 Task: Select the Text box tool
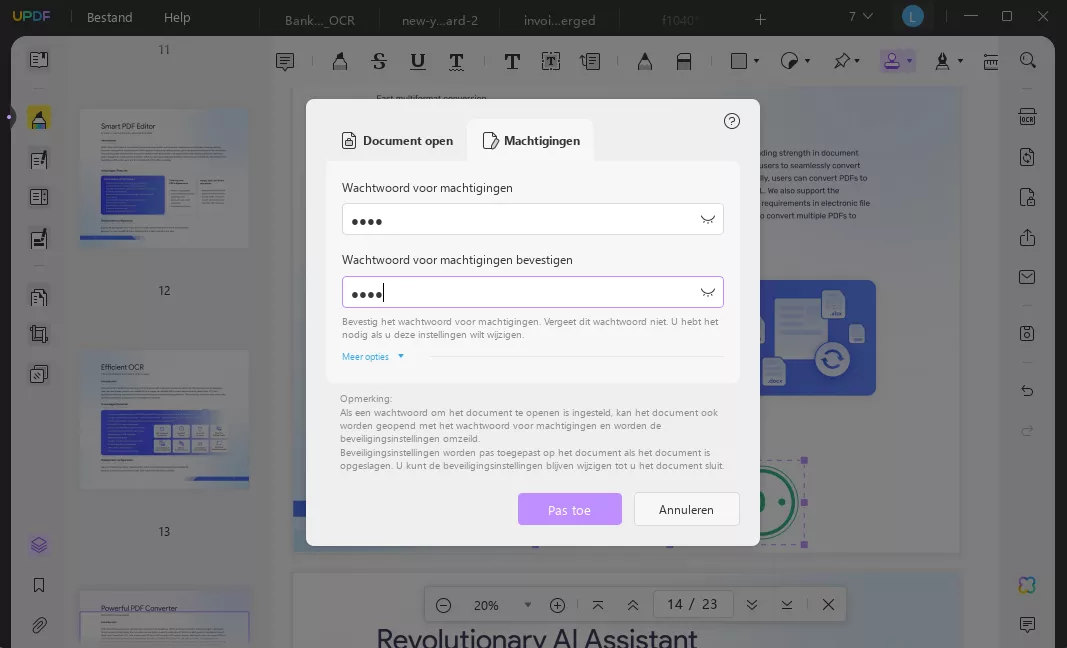pos(551,61)
